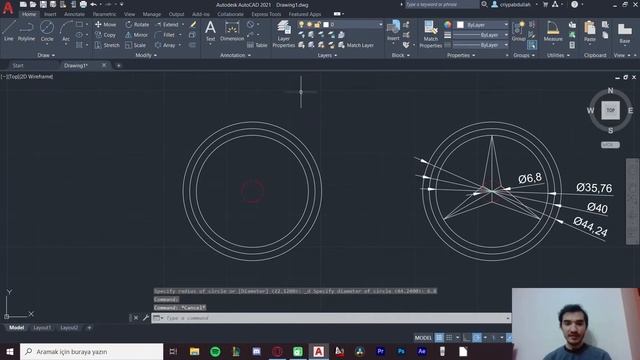This screenshot has height=360, width=640.
Task: Open the Annotate ribbon tab
Action: coord(74,14)
